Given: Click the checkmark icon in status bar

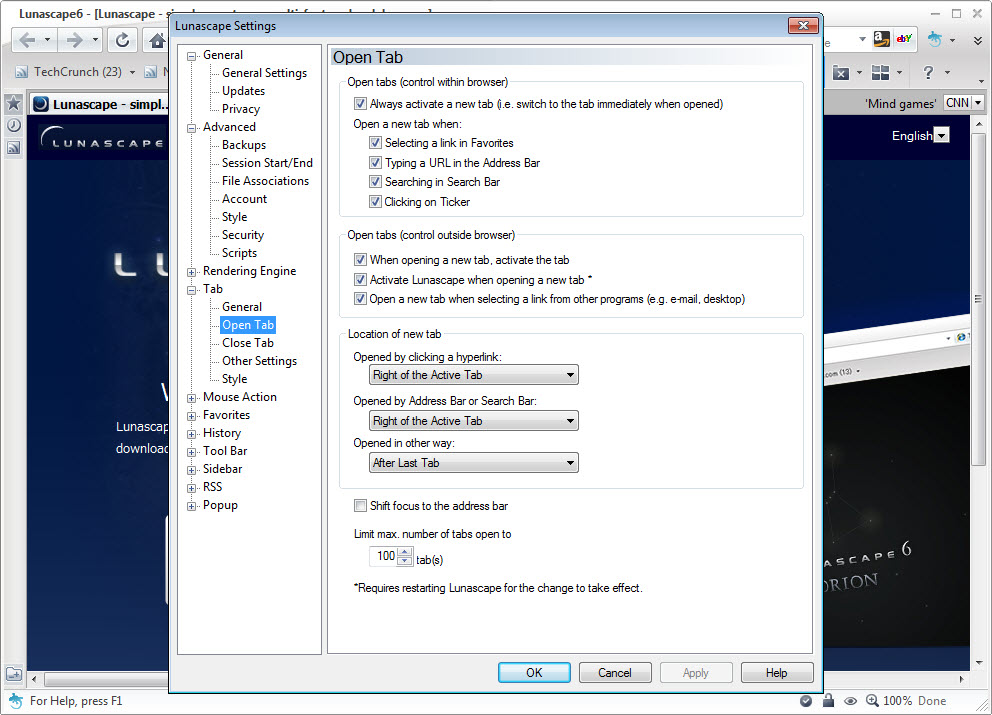Looking at the screenshot, I should click(x=806, y=700).
